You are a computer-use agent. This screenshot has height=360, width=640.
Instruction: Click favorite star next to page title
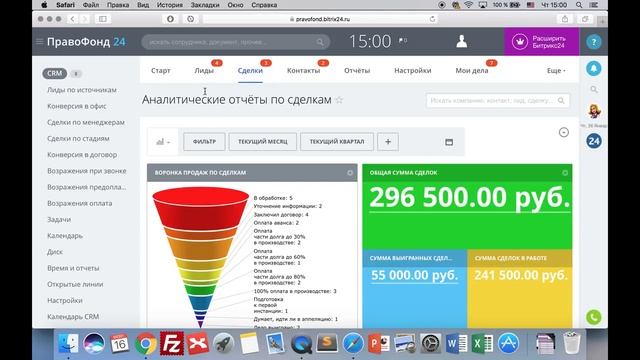[339, 100]
